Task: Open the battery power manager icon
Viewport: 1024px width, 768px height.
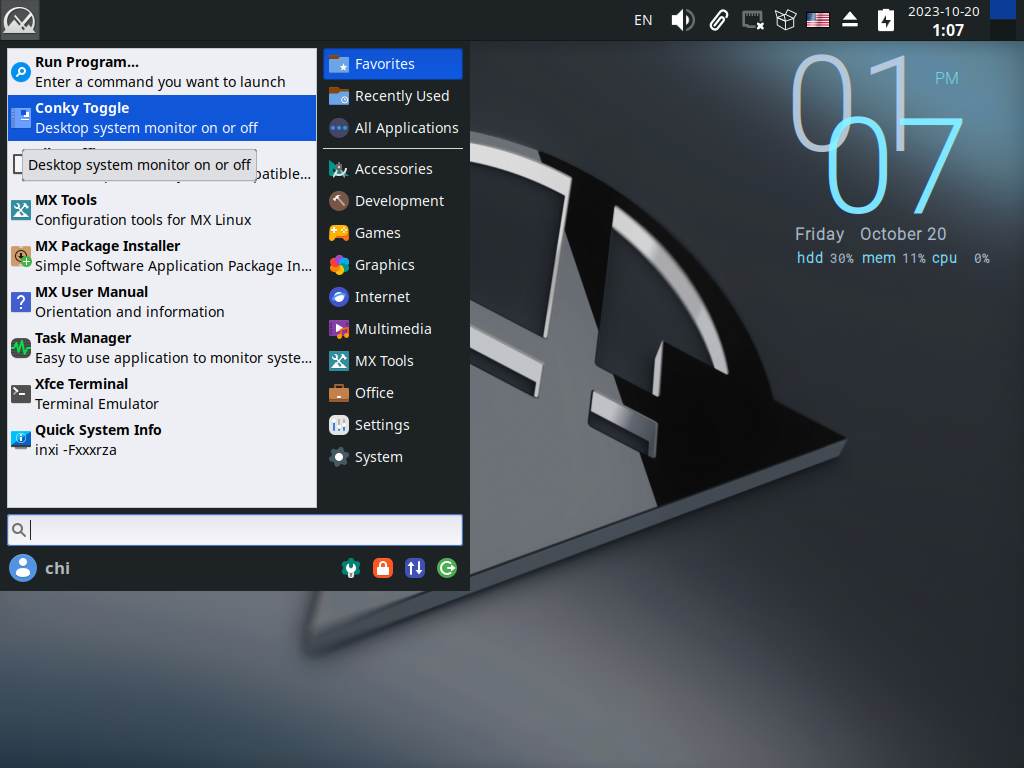Action: pos(886,20)
